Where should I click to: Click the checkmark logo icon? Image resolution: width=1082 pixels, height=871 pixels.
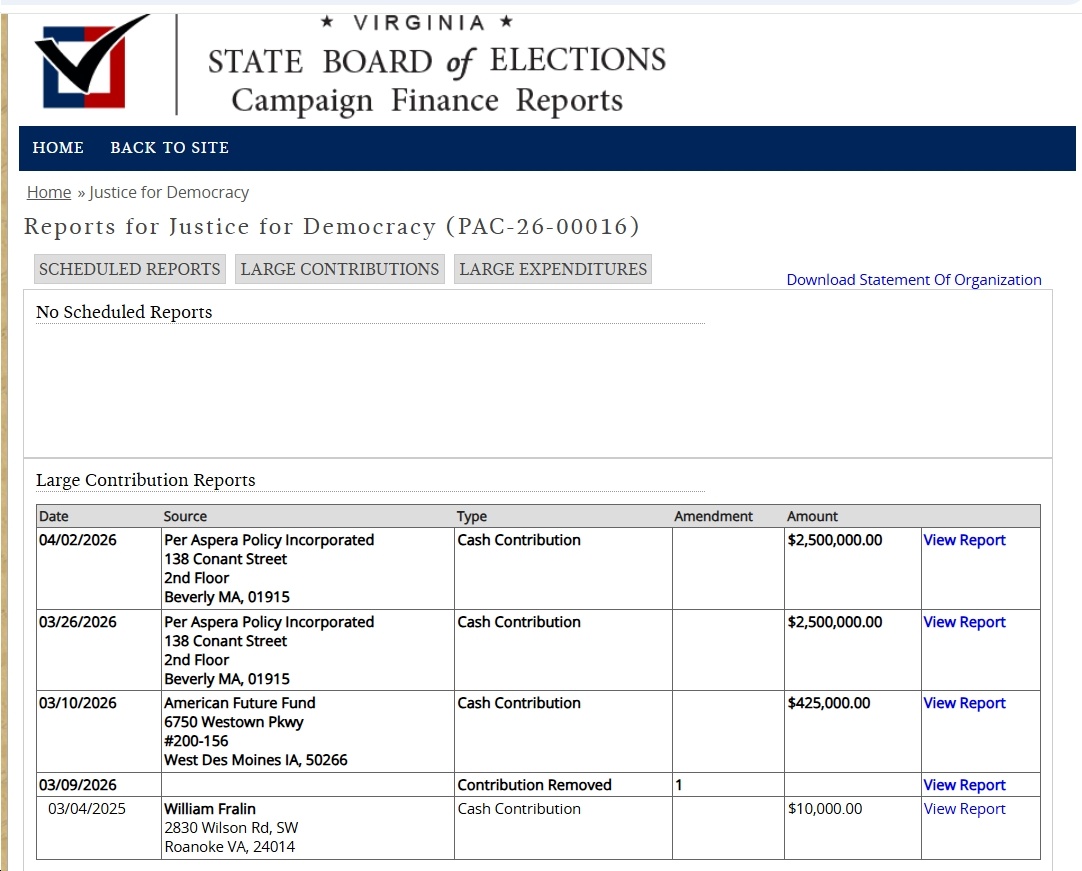point(90,62)
